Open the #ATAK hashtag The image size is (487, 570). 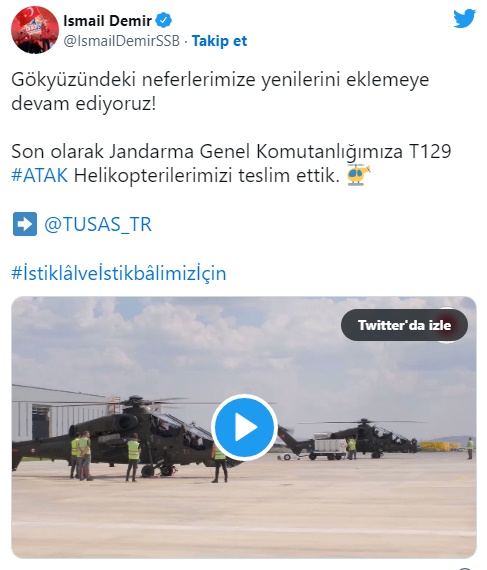click(40, 176)
